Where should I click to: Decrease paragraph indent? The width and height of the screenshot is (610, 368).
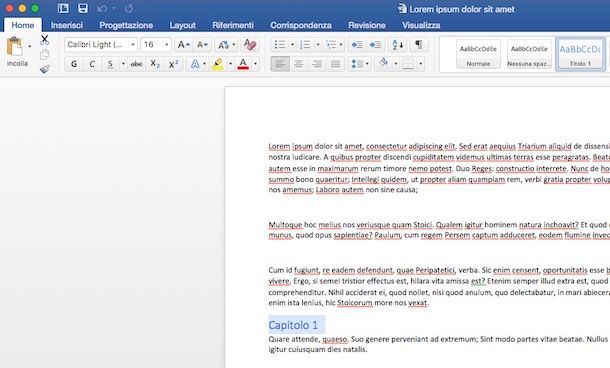[x=357, y=45]
